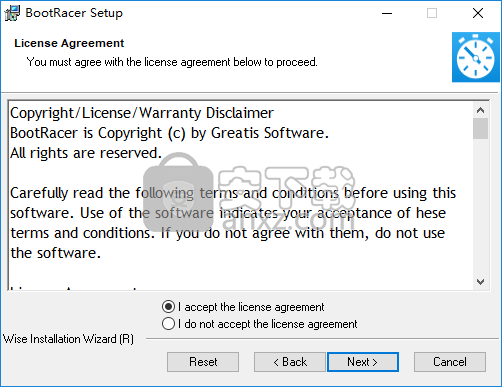The width and height of the screenshot is (502, 387).
Task: Click the blue stopwatch BootRacer logo
Action: pos(476,57)
